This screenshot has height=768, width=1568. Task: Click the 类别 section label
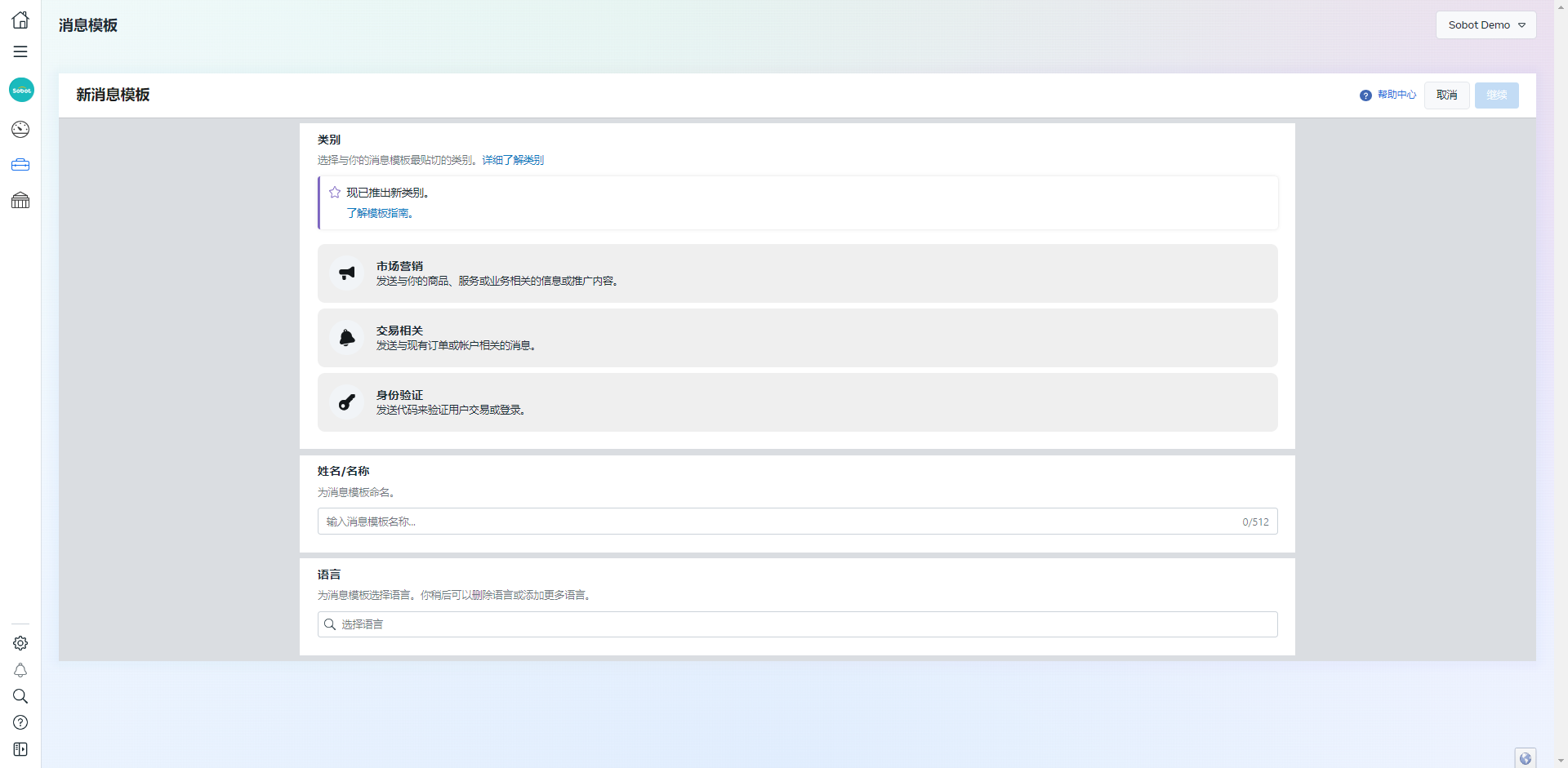pyautogui.click(x=329, y=140)
